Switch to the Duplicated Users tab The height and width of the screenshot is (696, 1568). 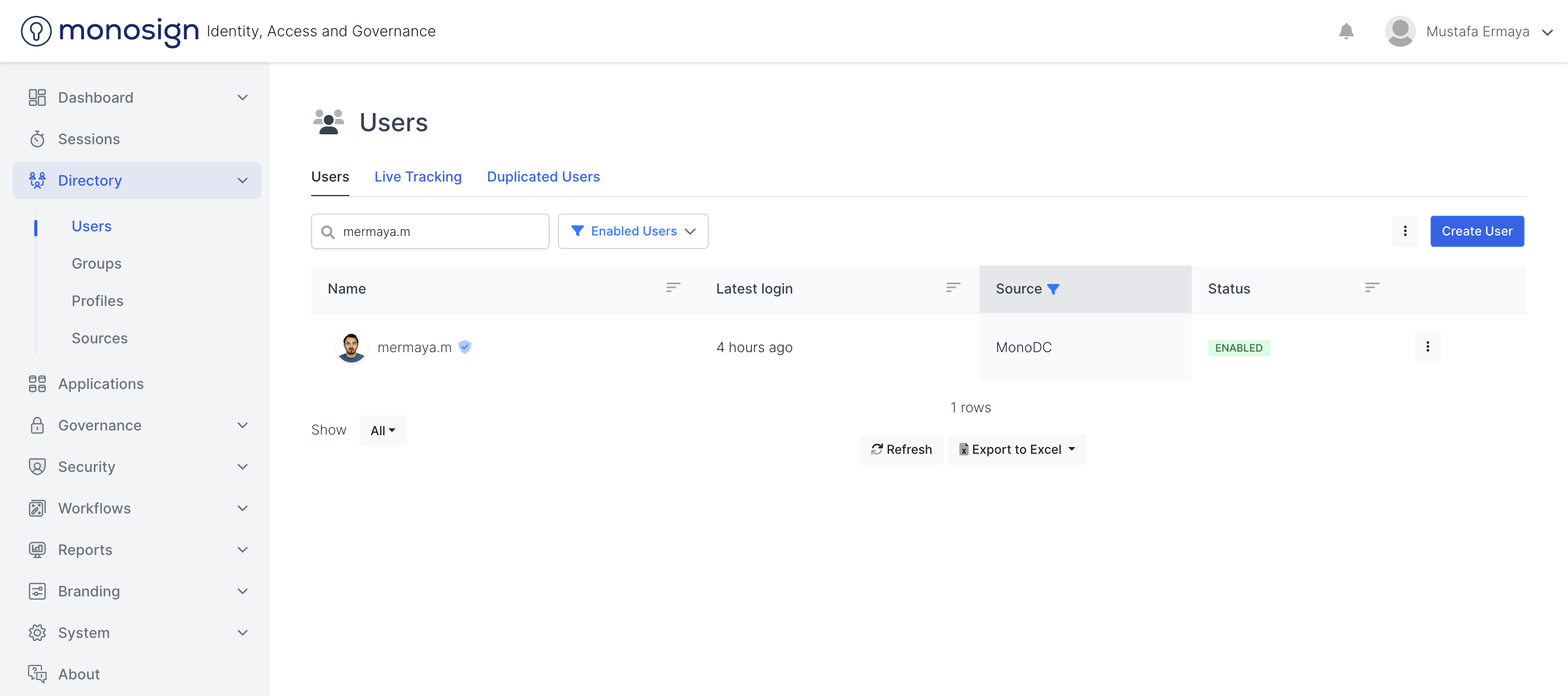[x=543, y=176]
